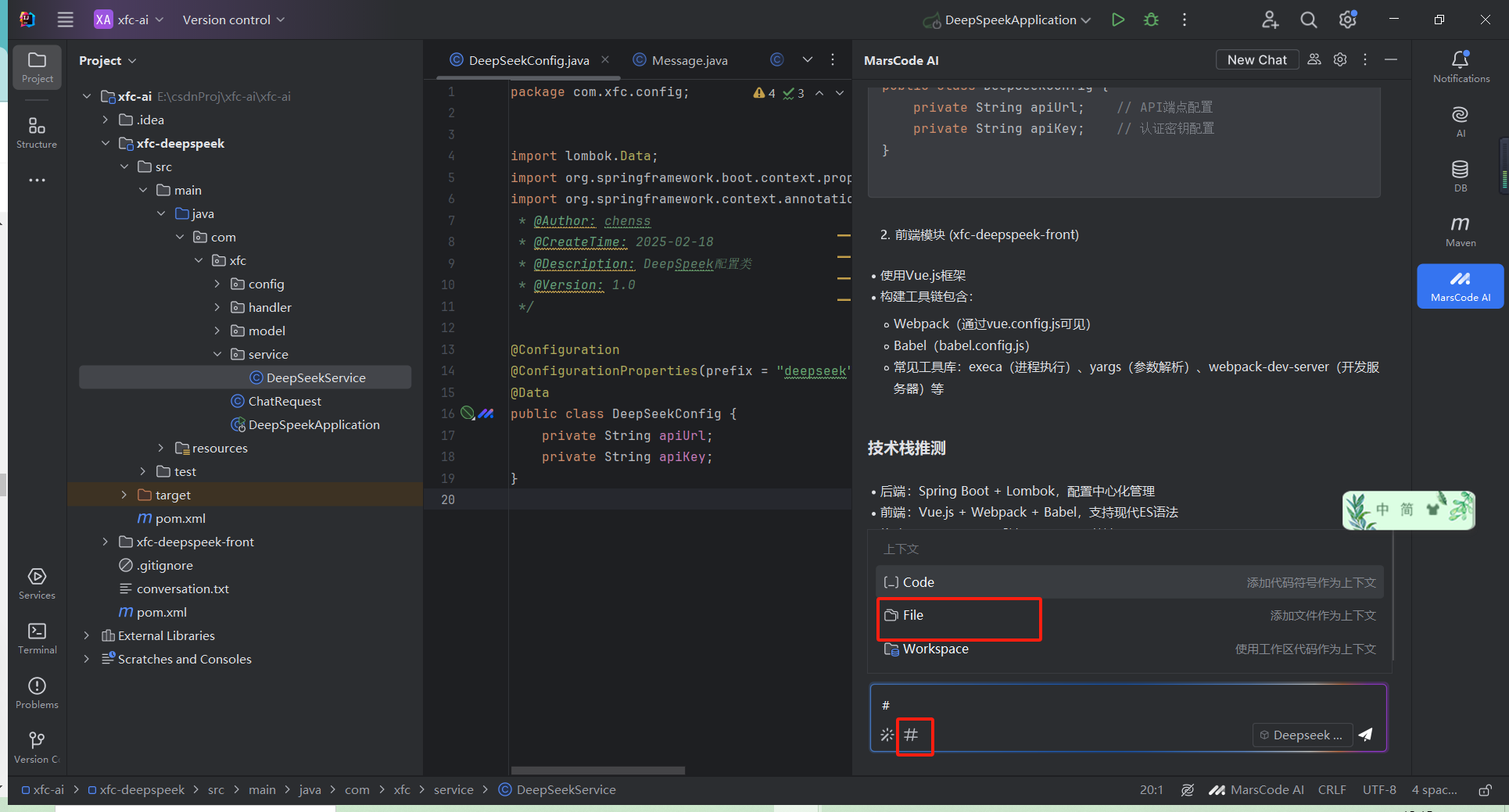Viewport: 1509px width, 812px height.
Task: Click the CRLF line separator in the status bar
Action: point(1332,790)
